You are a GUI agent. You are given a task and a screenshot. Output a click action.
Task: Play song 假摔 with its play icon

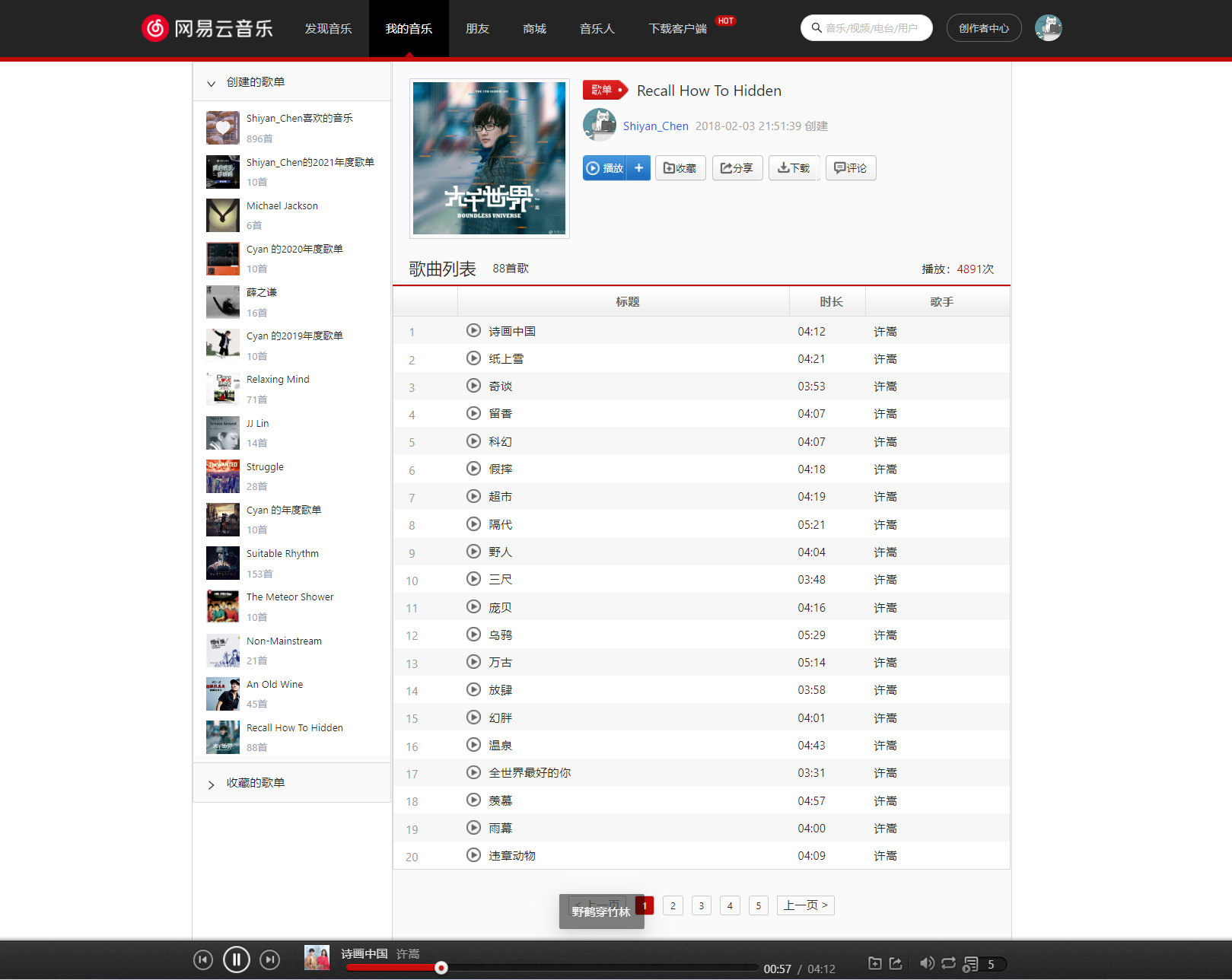pos(473,469)
